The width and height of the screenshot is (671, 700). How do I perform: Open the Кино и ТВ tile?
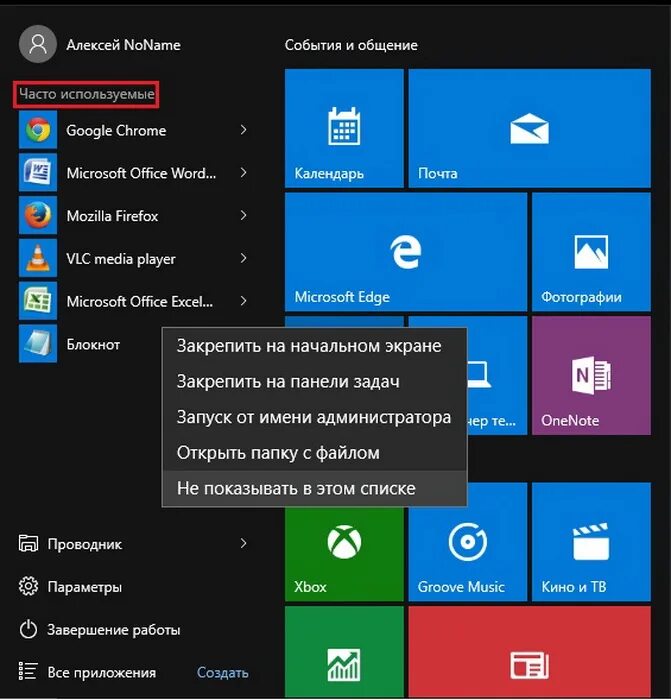click(x=592, y=542)
